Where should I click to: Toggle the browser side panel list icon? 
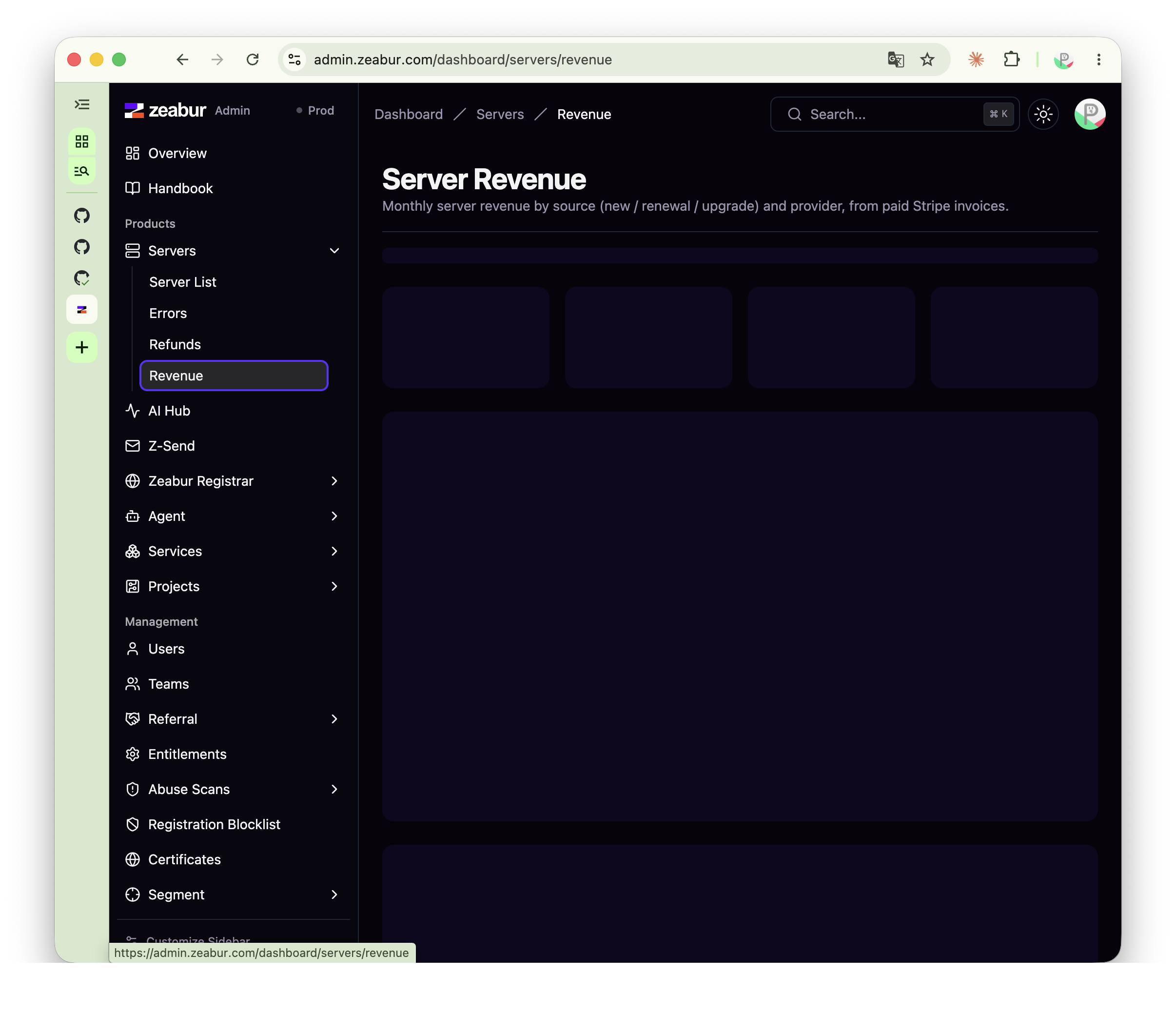(x=82, y=104)
